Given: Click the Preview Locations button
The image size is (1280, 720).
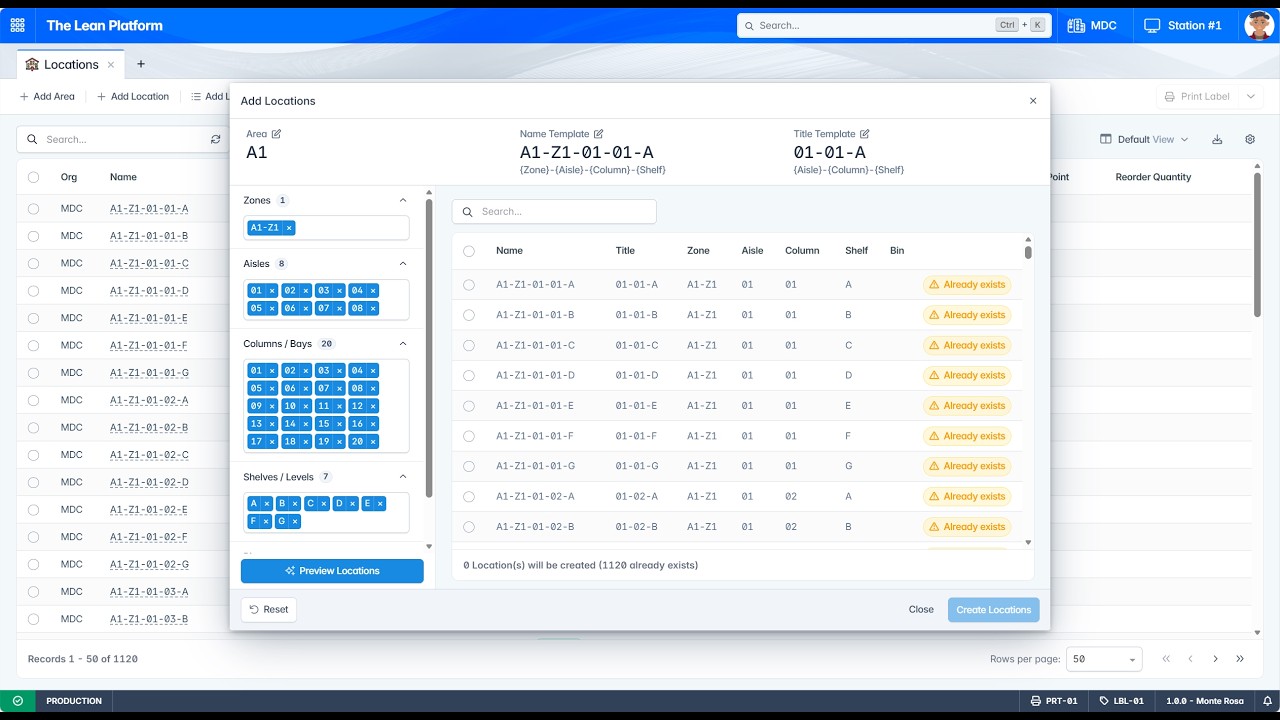Looking at the screenshot, I should (x=332, y=571).
